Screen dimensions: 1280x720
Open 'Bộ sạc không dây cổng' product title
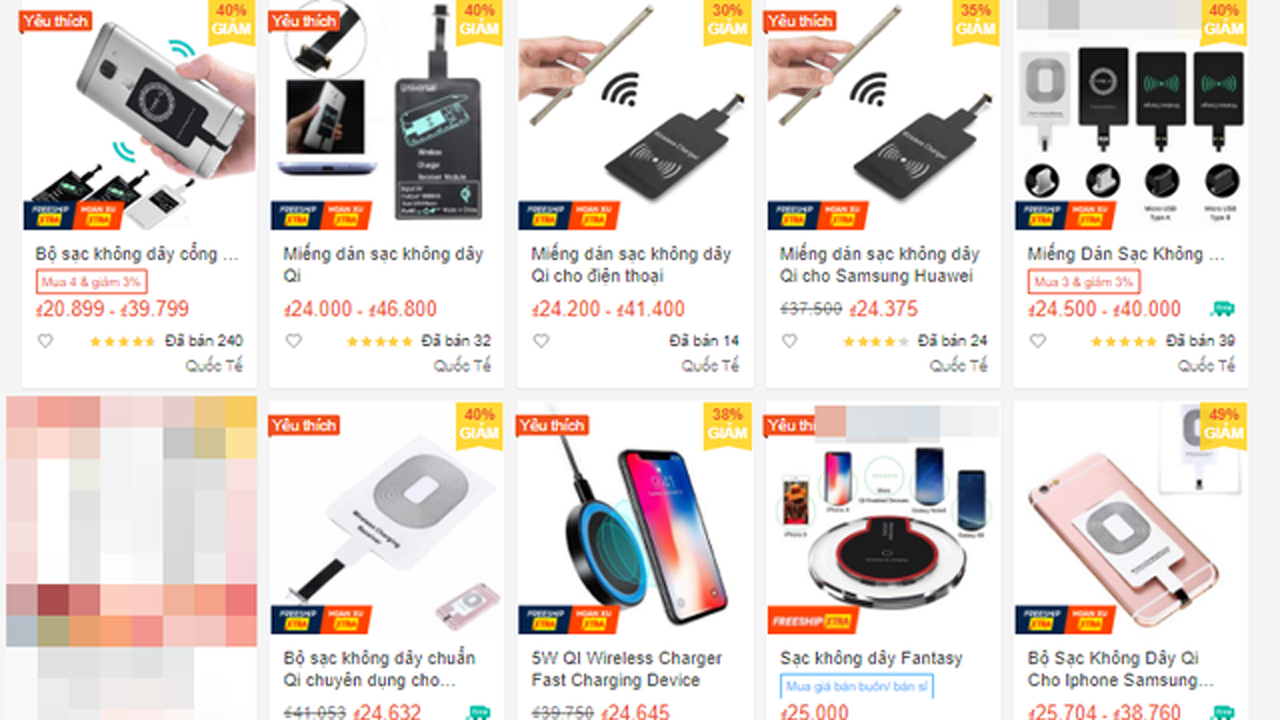[x=137, y=254]
